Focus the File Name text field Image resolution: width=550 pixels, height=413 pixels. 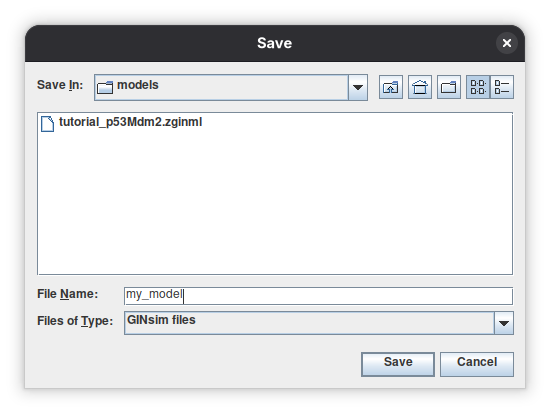318,296
